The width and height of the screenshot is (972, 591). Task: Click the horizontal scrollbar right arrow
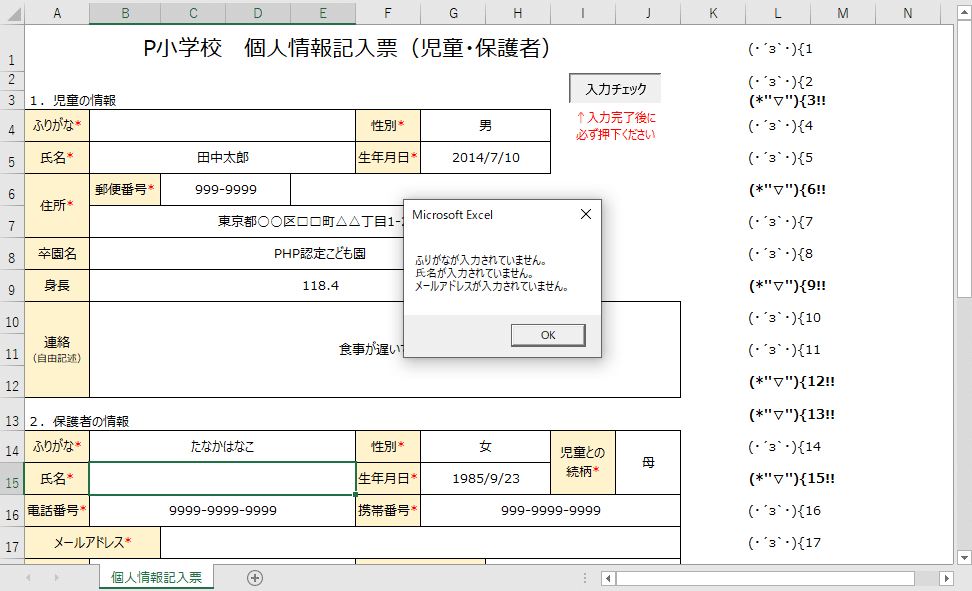pyautogui.click(x=946, y=578)
